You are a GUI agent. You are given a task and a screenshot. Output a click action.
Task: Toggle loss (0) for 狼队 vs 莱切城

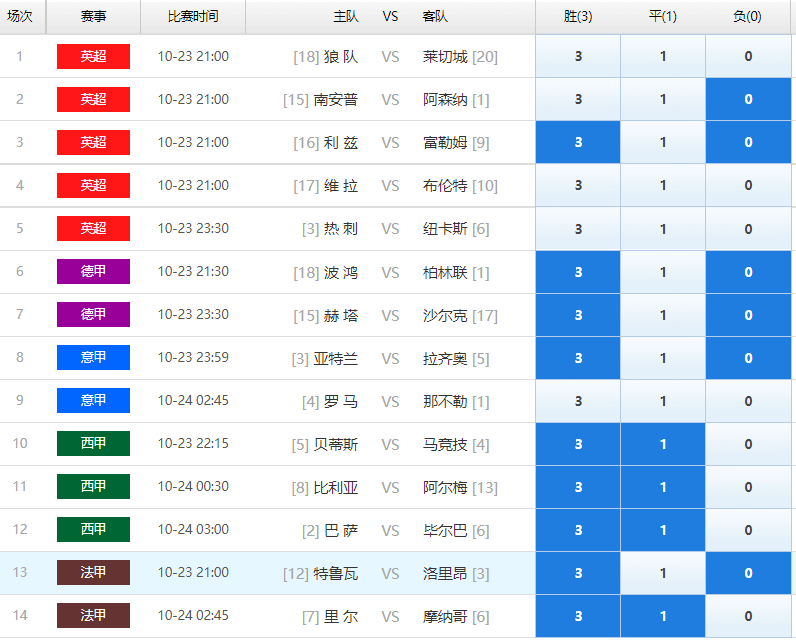748,56
